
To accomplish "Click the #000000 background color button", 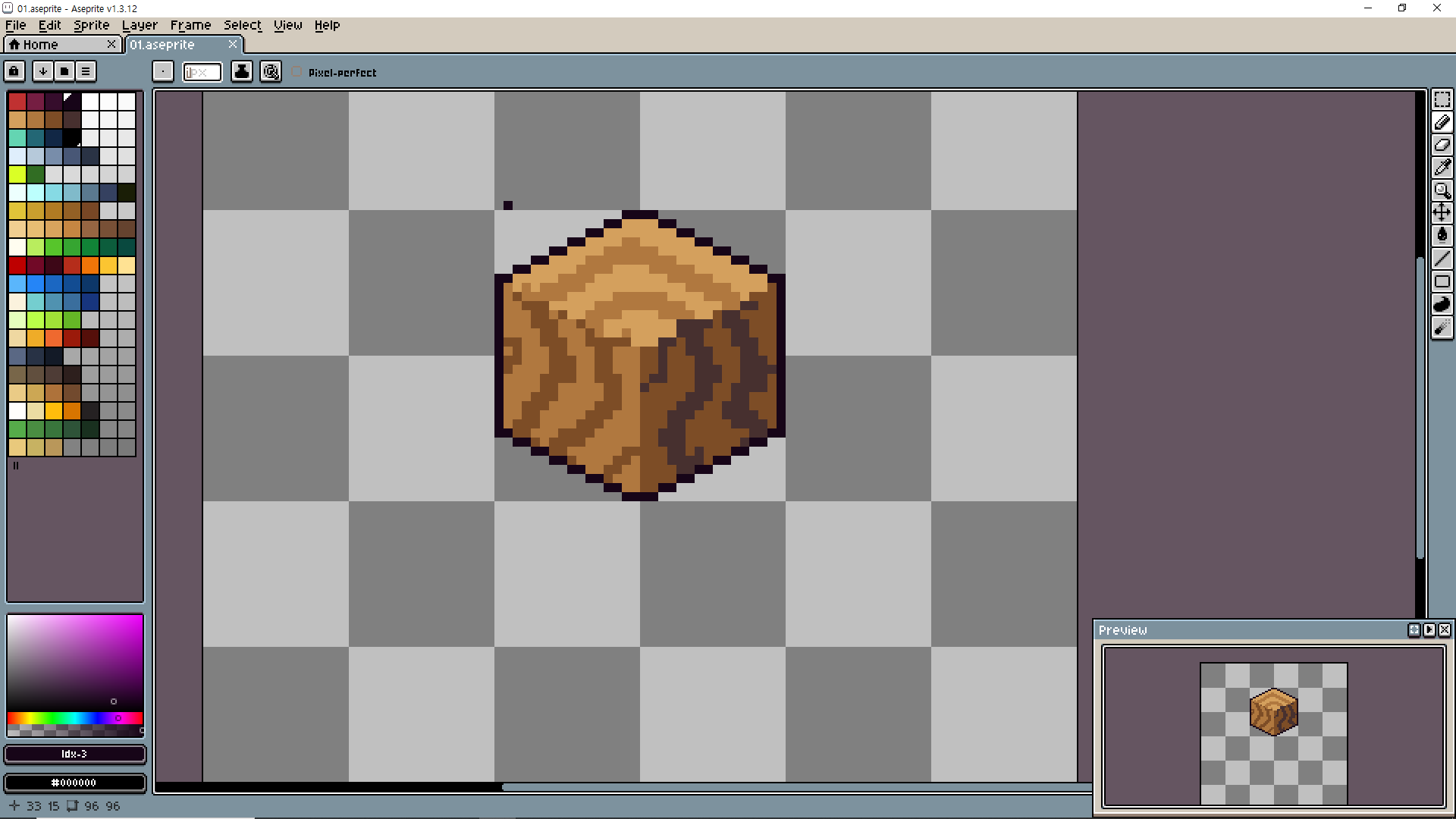I will (x=74, y=783).
